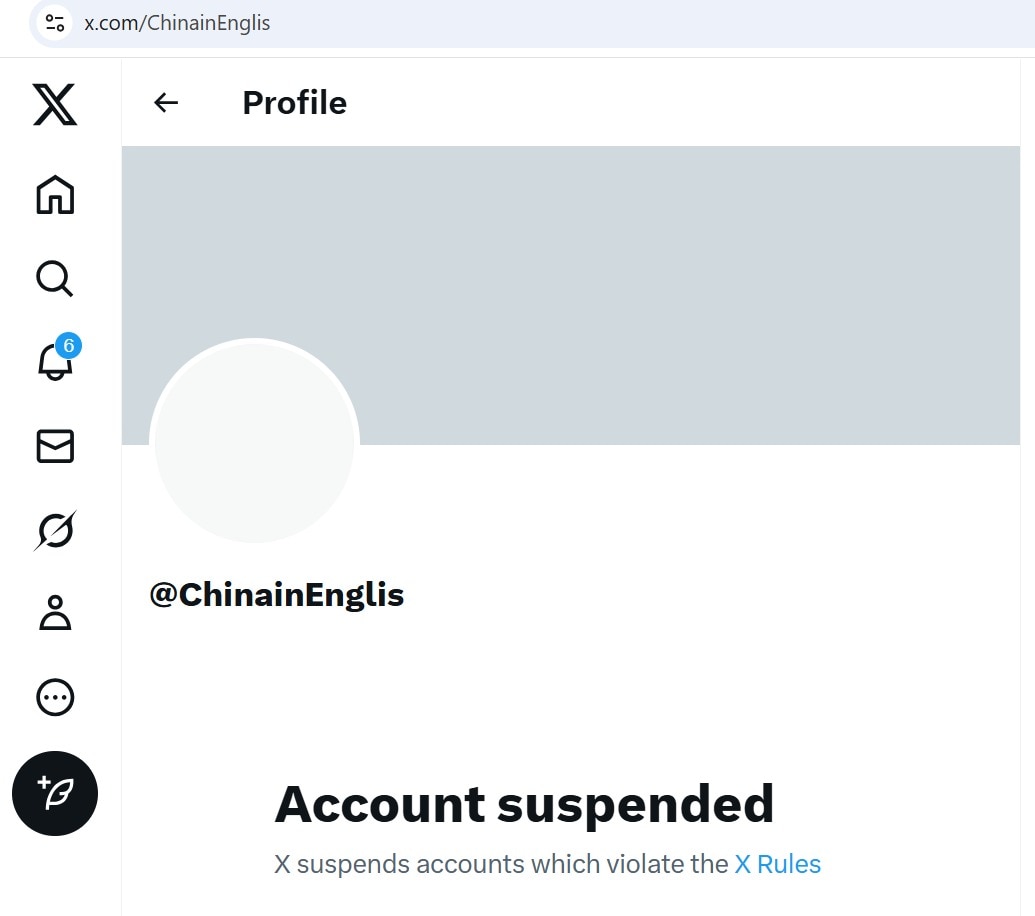This screenshot has height=916, width=1035.
Task: Open the Grok slashed-circle icon
Action: tap(55, 530)
